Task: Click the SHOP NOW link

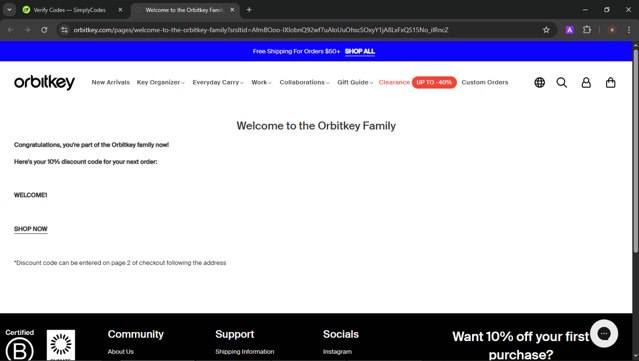Action: point(31,229)
